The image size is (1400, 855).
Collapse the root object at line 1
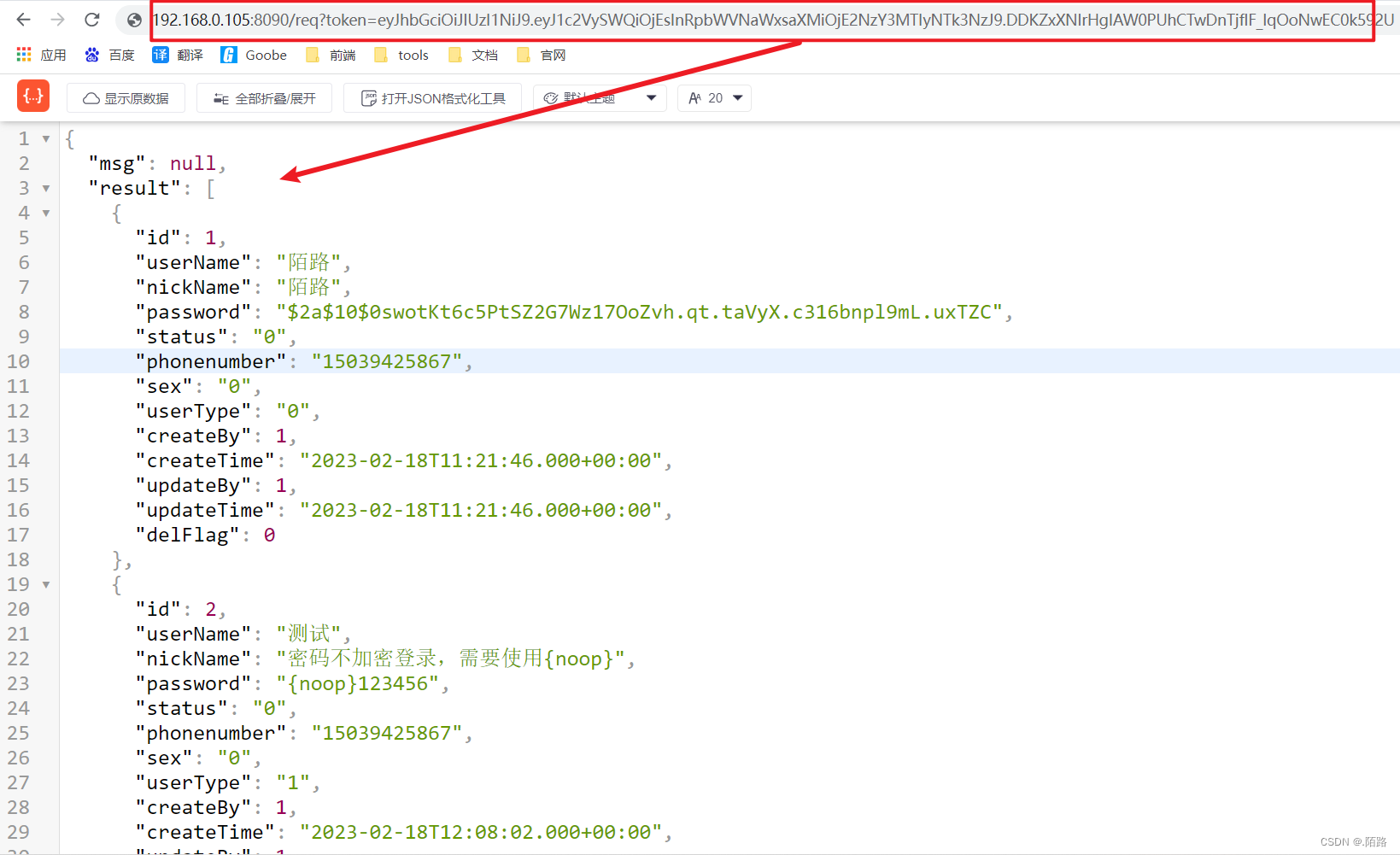(46, 138)
